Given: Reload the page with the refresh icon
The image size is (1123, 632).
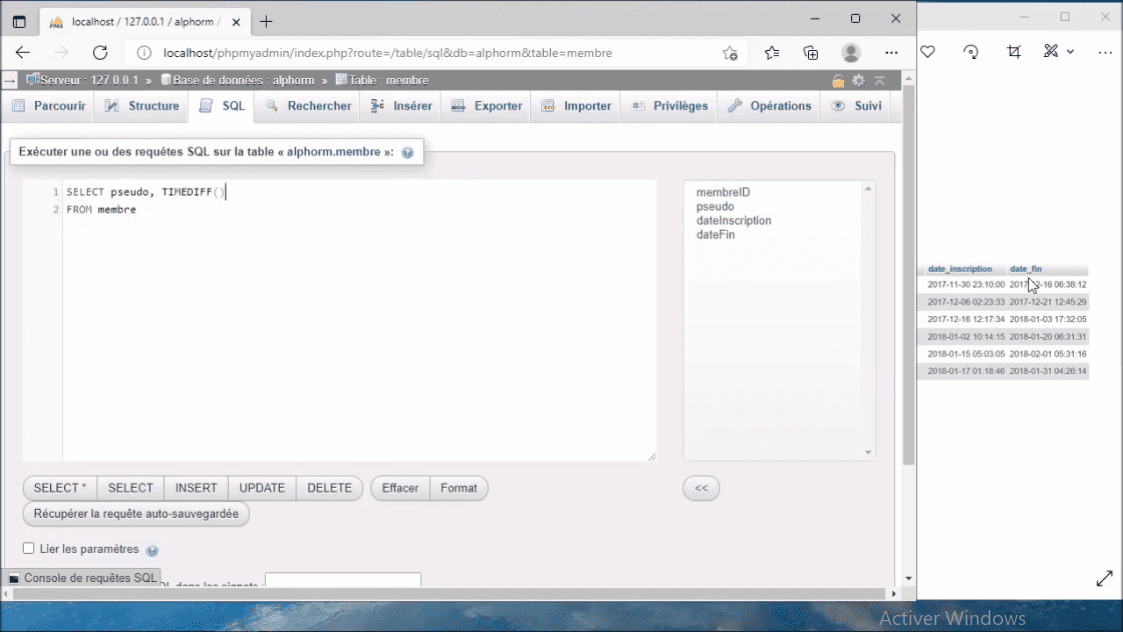Looking at the screenshot, I should point(100,52).
